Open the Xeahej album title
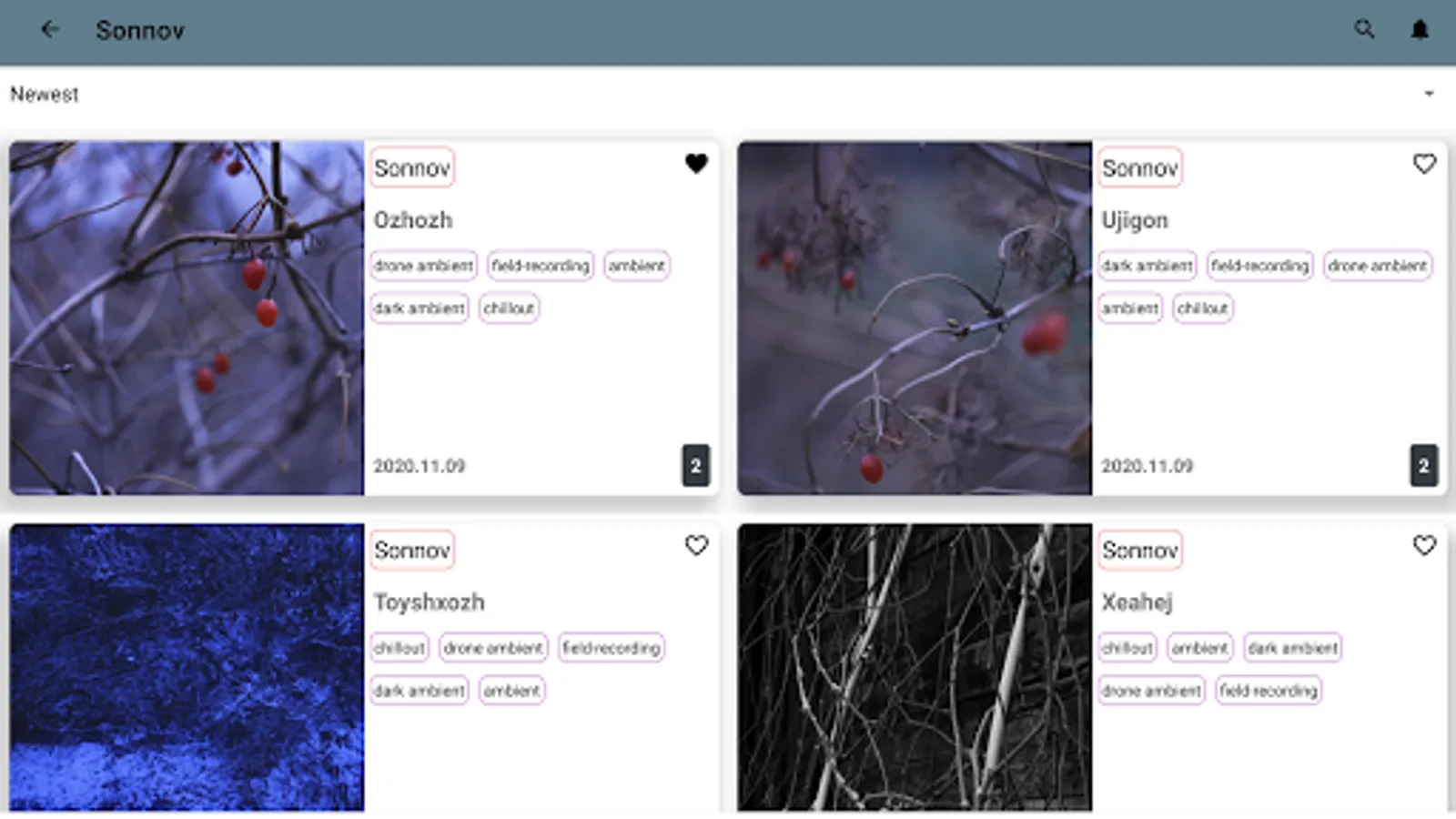 (x=1137, y=602)
